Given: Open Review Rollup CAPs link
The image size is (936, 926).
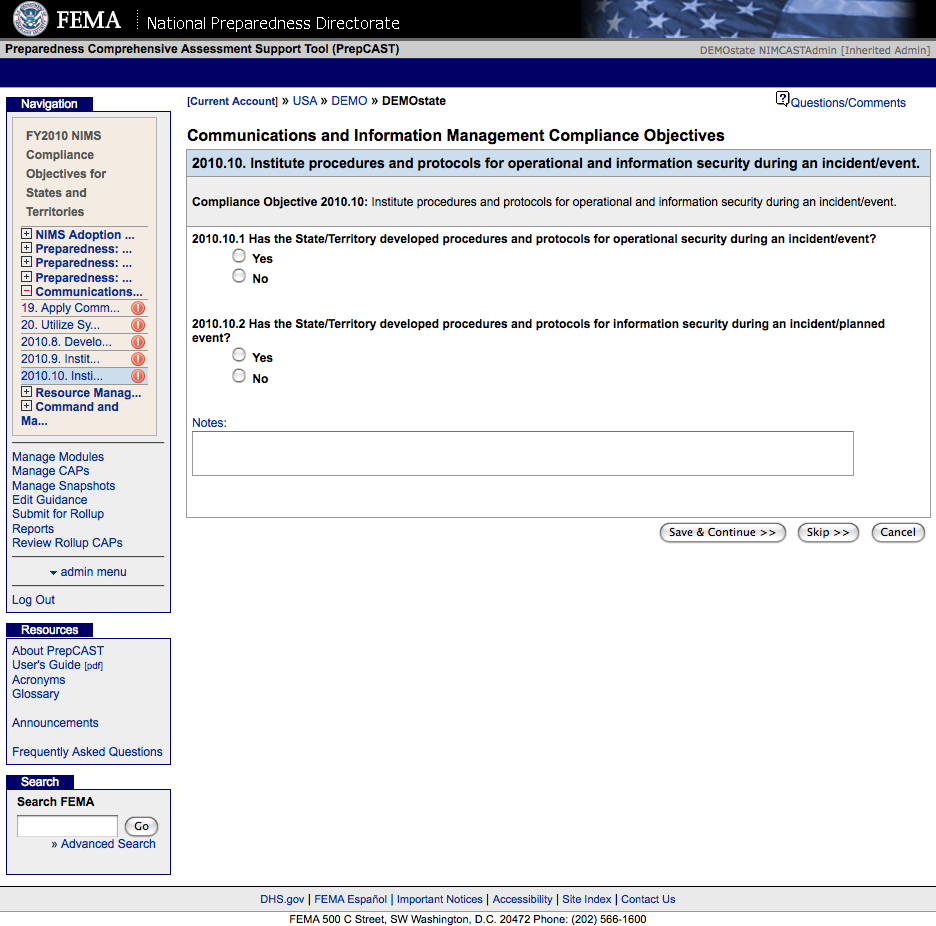Looking at the screenshot, I should (x=67, y=543).
